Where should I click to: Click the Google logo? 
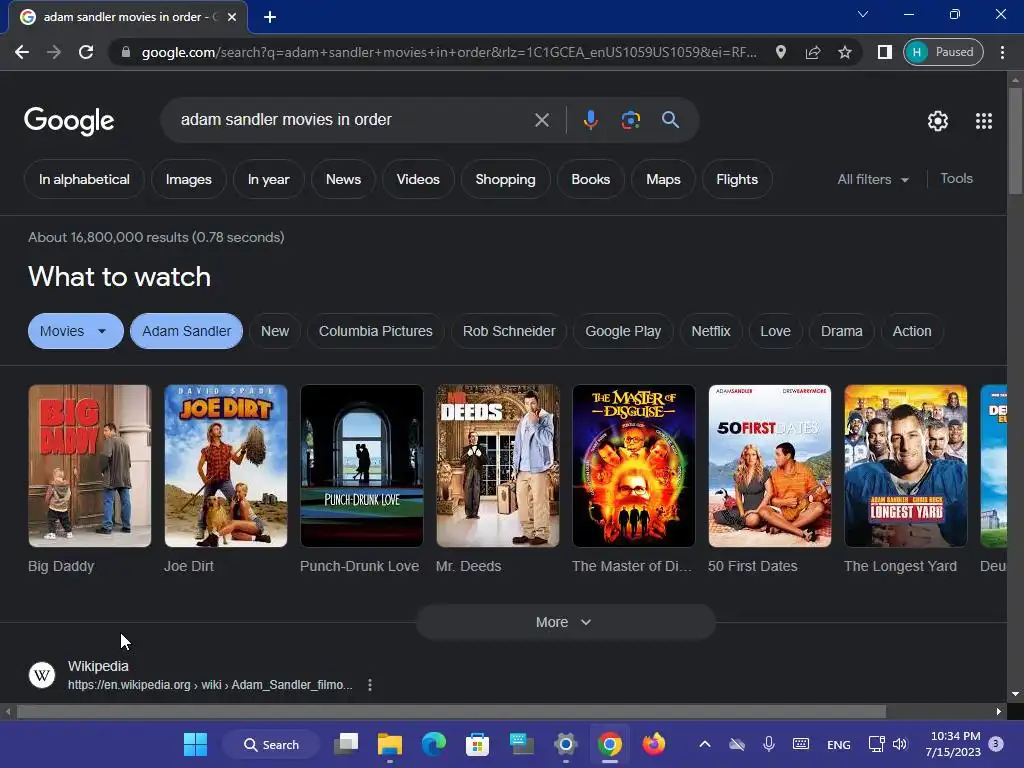click(x=69, y=120)
